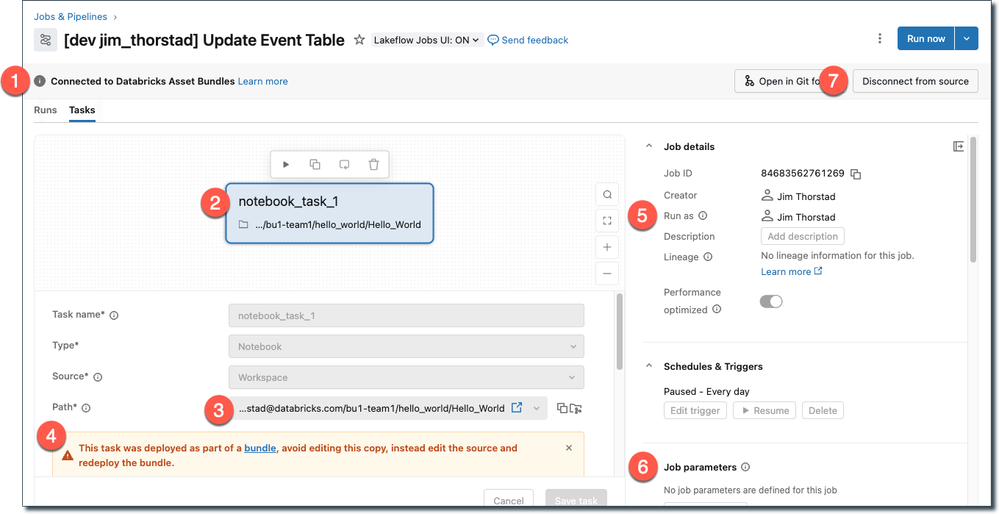Click the play icon above the task node

click(286, 164)
